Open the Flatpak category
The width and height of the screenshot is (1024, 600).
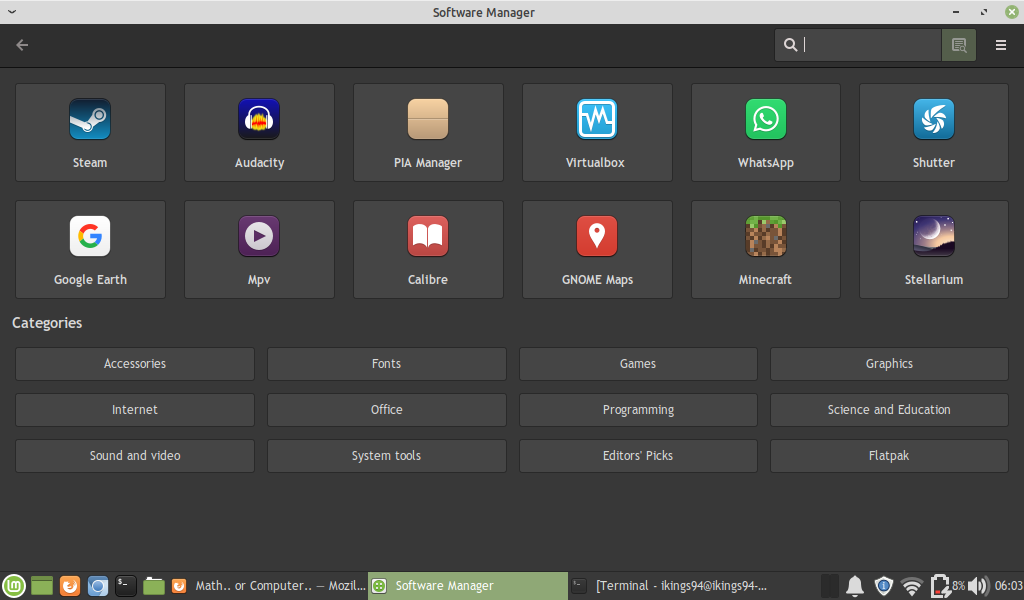coord(889,455)
